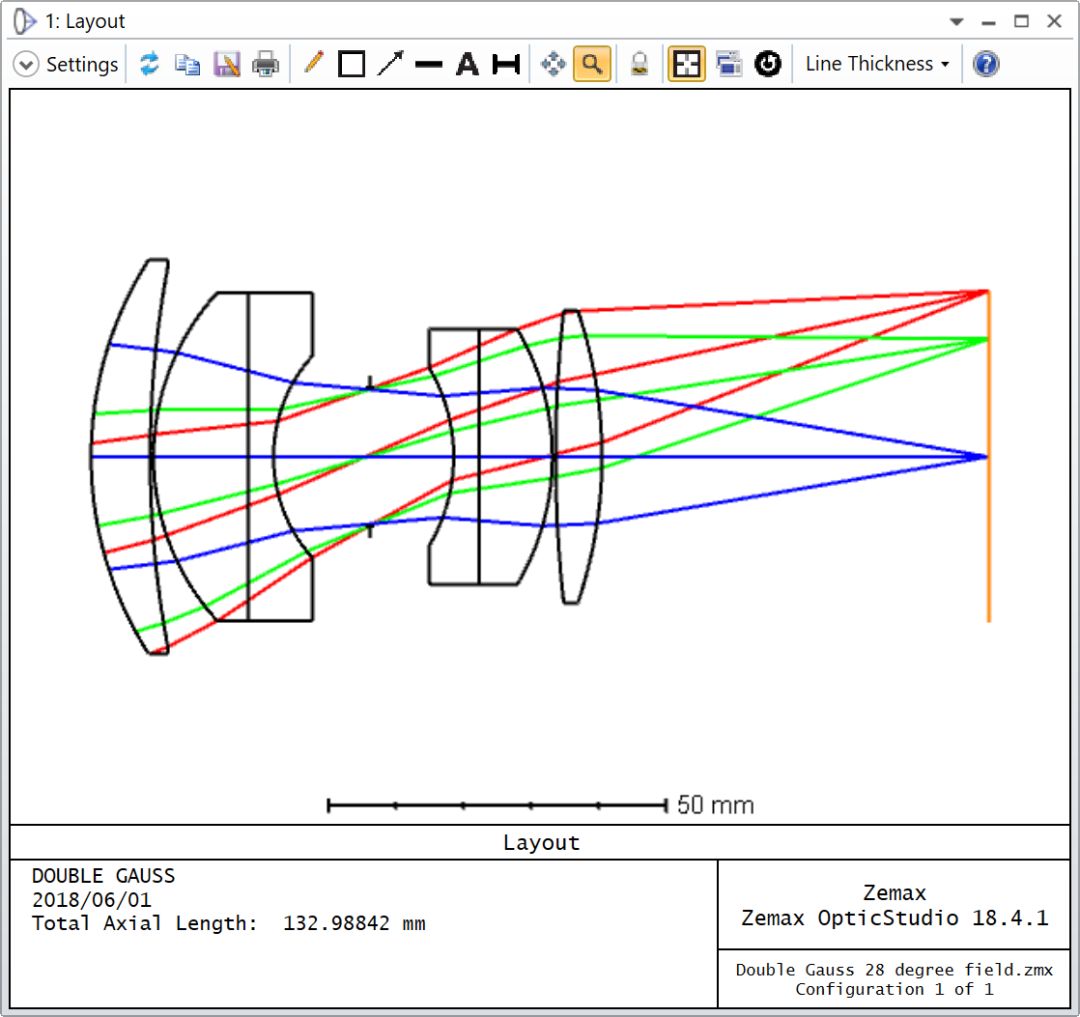This screenshot has height=1017, width=1080.
Task: Expand the Settings panel chevron
Action: click(x=26, y=64)
